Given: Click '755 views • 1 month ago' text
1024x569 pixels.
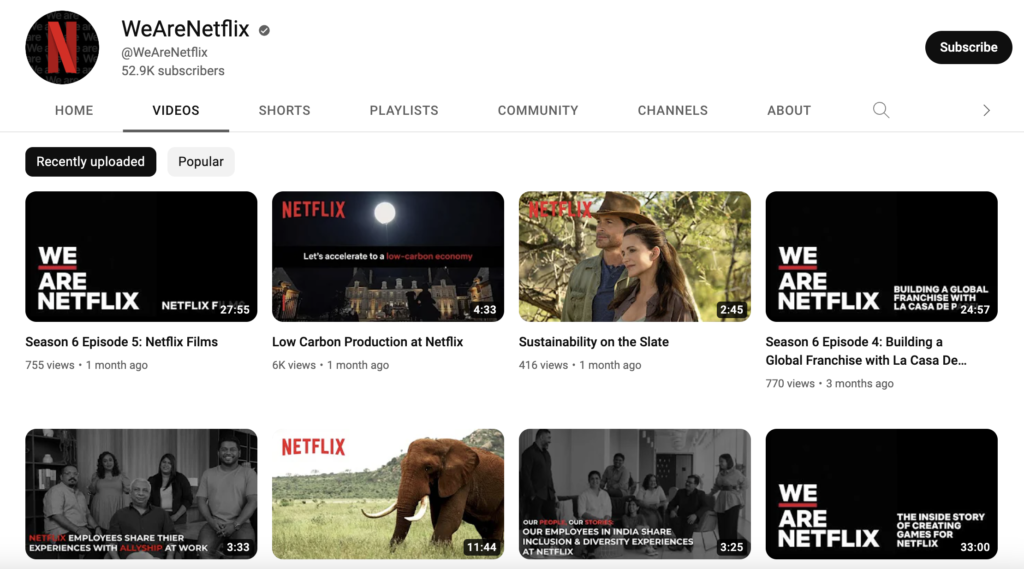Looking at the screenshot, I should tap(86, 365).
